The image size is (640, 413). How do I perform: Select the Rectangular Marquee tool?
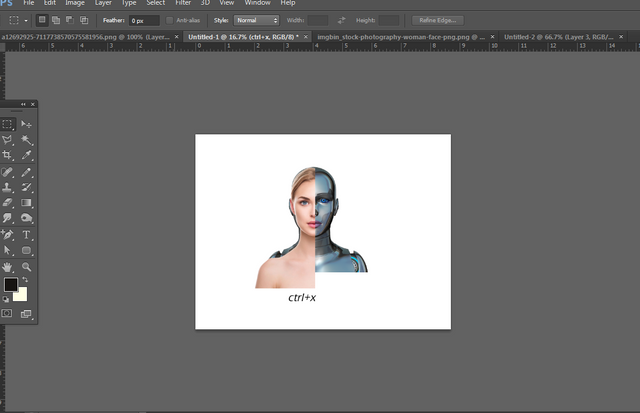pos(8,124)
